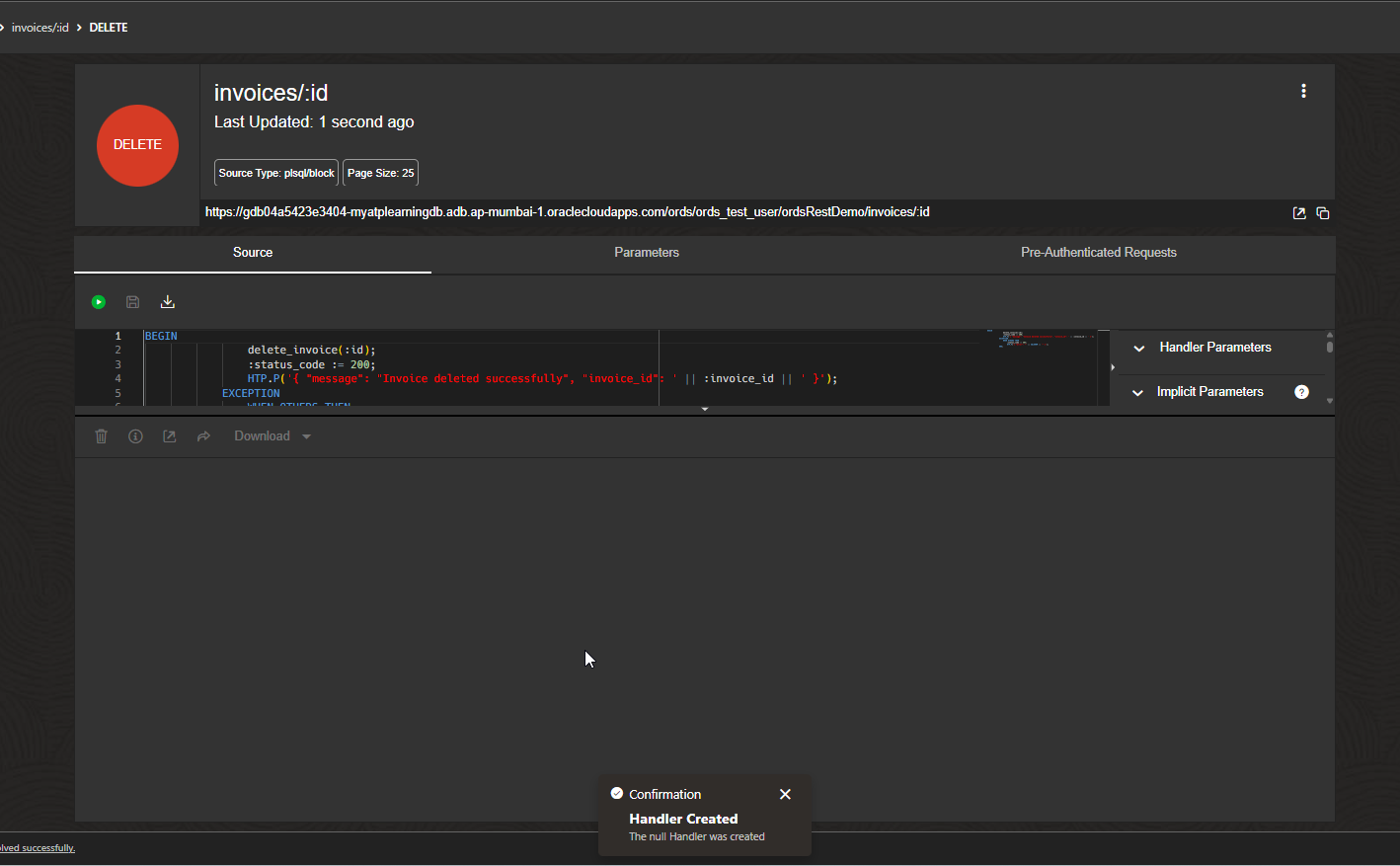
Task: Share the results via forward arrow icon
Action: pyautogui.click(x=203, y=435)
